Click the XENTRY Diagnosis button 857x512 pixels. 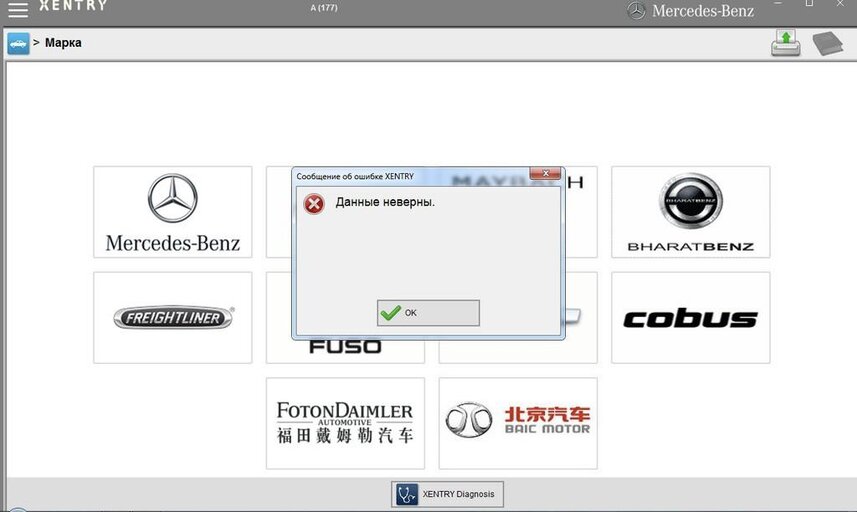pyautogui.click(x=447, y=494)
